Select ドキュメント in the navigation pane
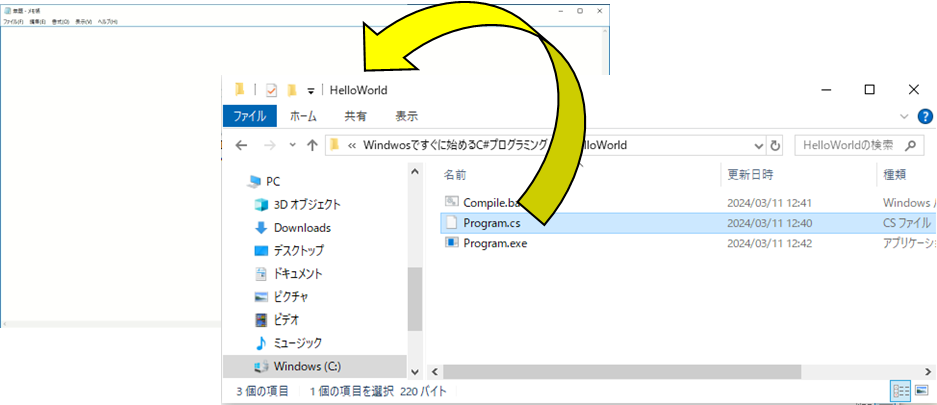The image size is (937, 405). (x=298, y=274)
